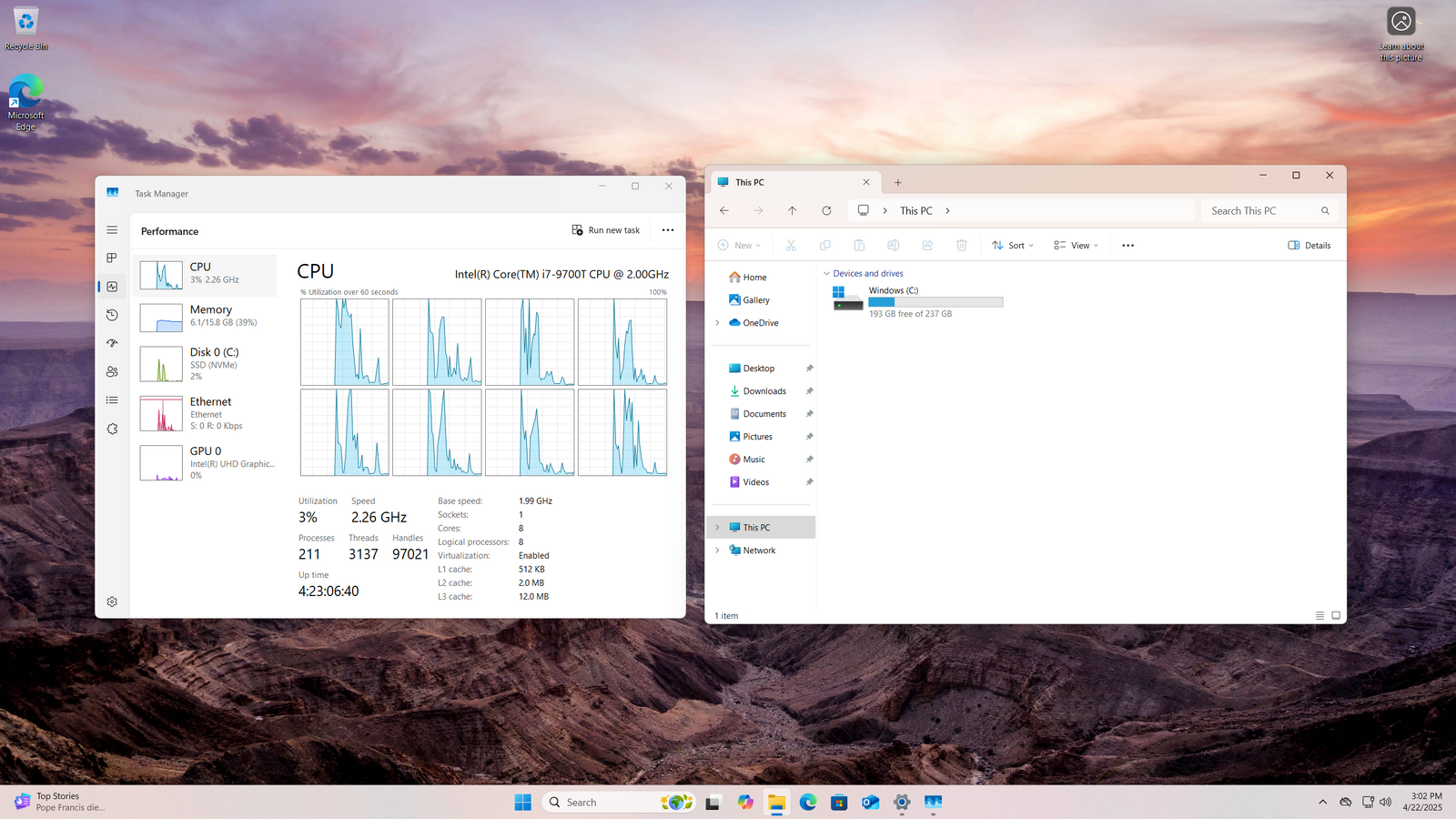
Task: Click the Up arrow in File Explorer
Action: coord(792,210)
